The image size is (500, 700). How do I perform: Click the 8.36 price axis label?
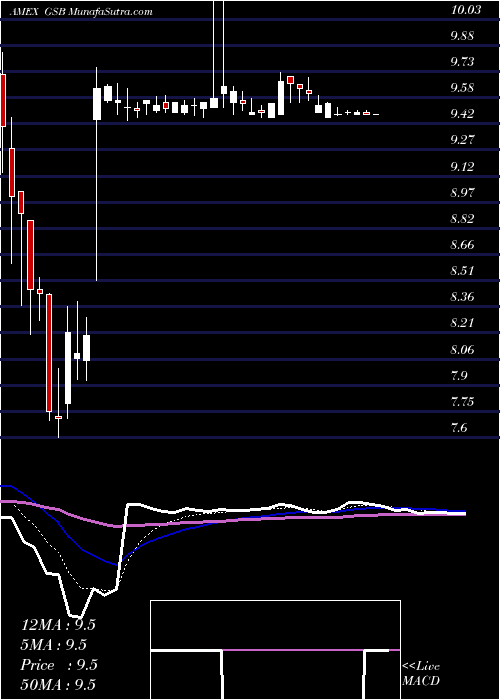click(x=462, y=297)
